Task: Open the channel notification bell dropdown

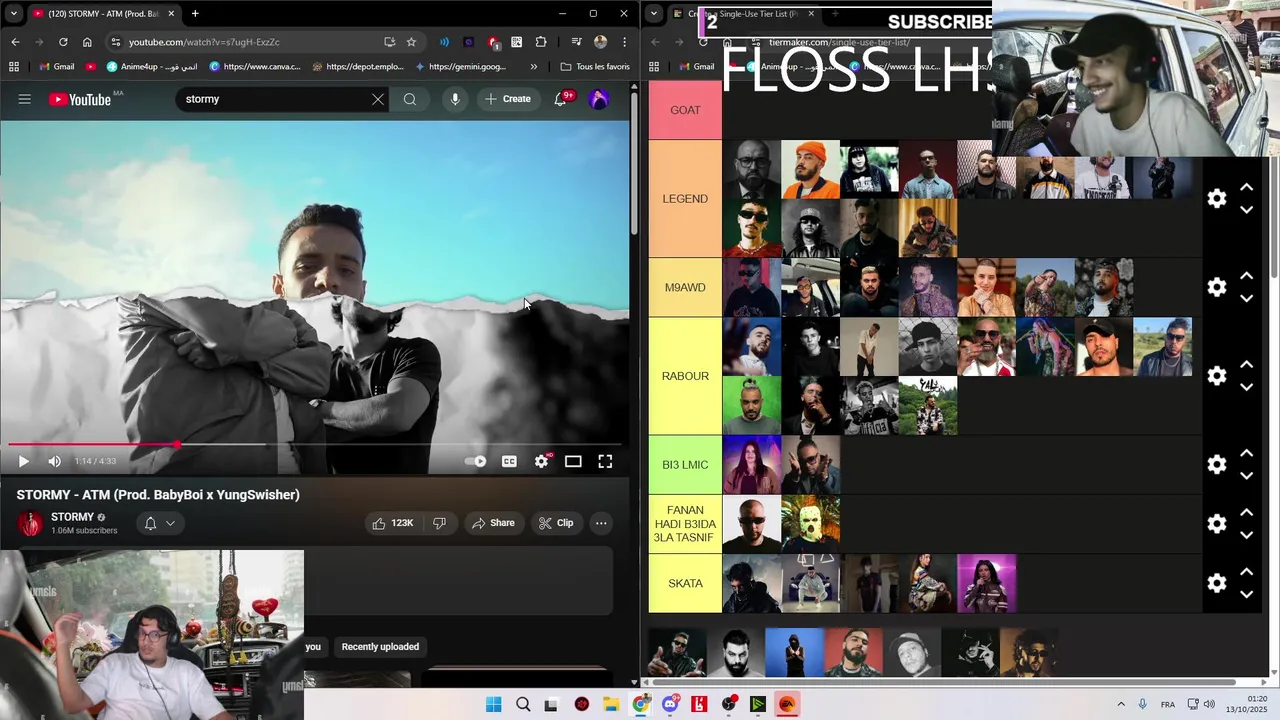Action: (159, 523)
